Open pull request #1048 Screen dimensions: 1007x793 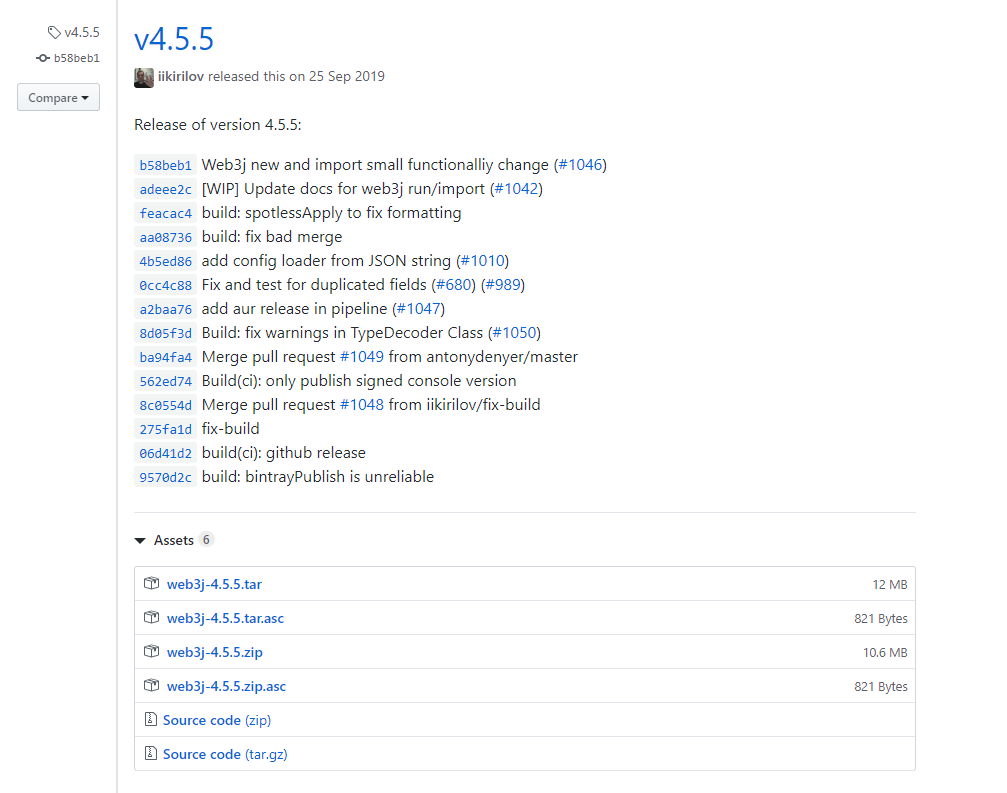click(362, 405)
